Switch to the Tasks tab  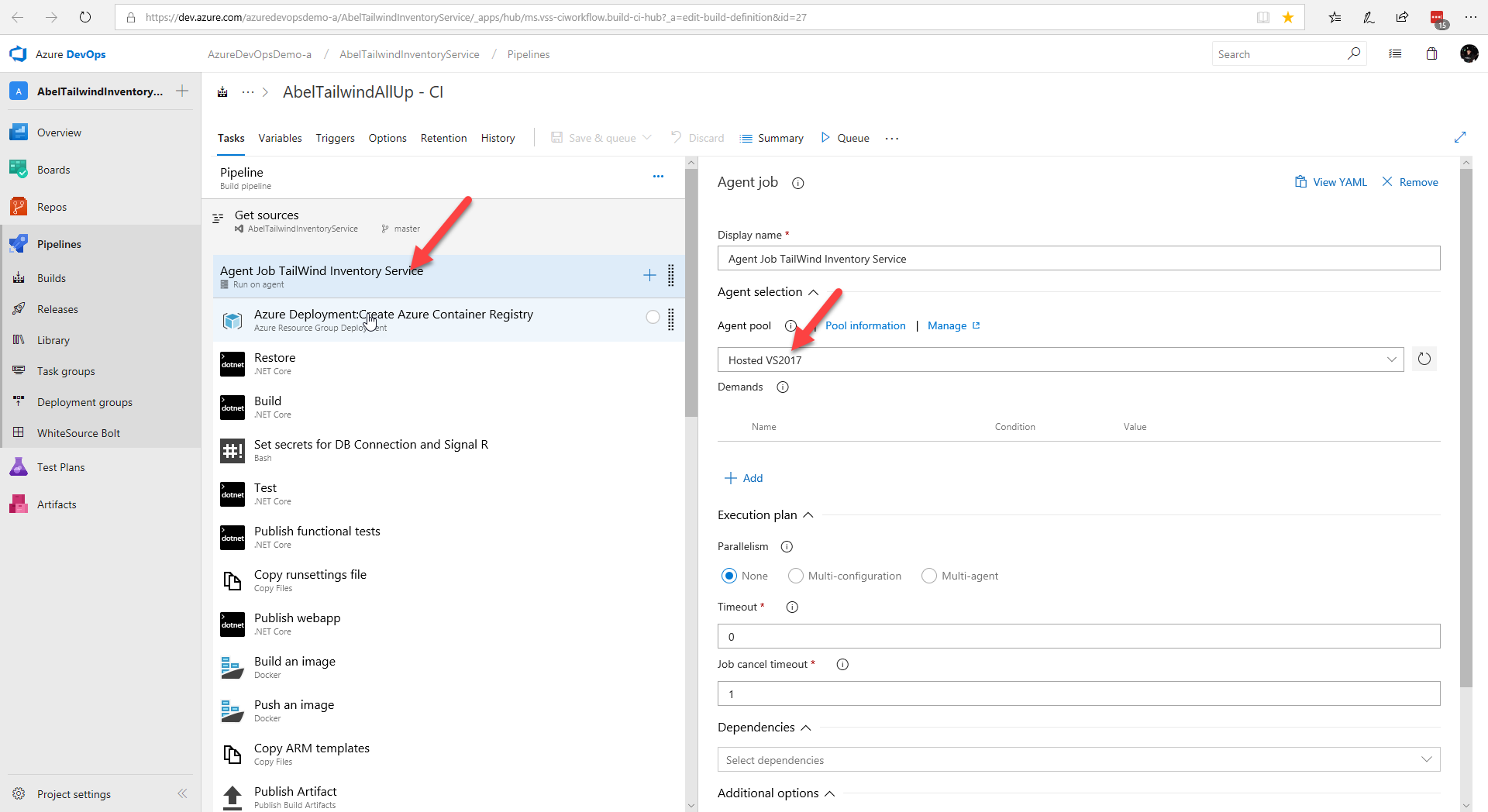tap(231, 138)
